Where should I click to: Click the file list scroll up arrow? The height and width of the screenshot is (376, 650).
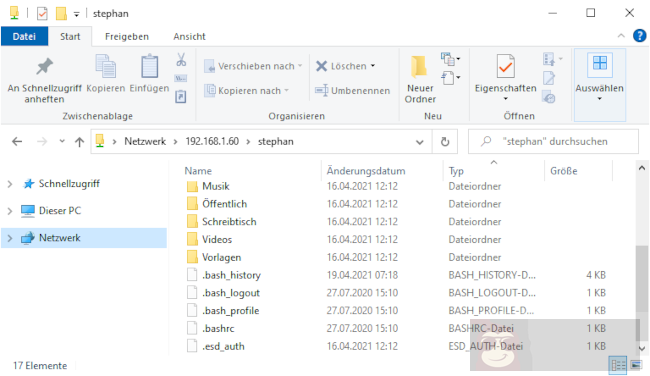tap(642, 168)
